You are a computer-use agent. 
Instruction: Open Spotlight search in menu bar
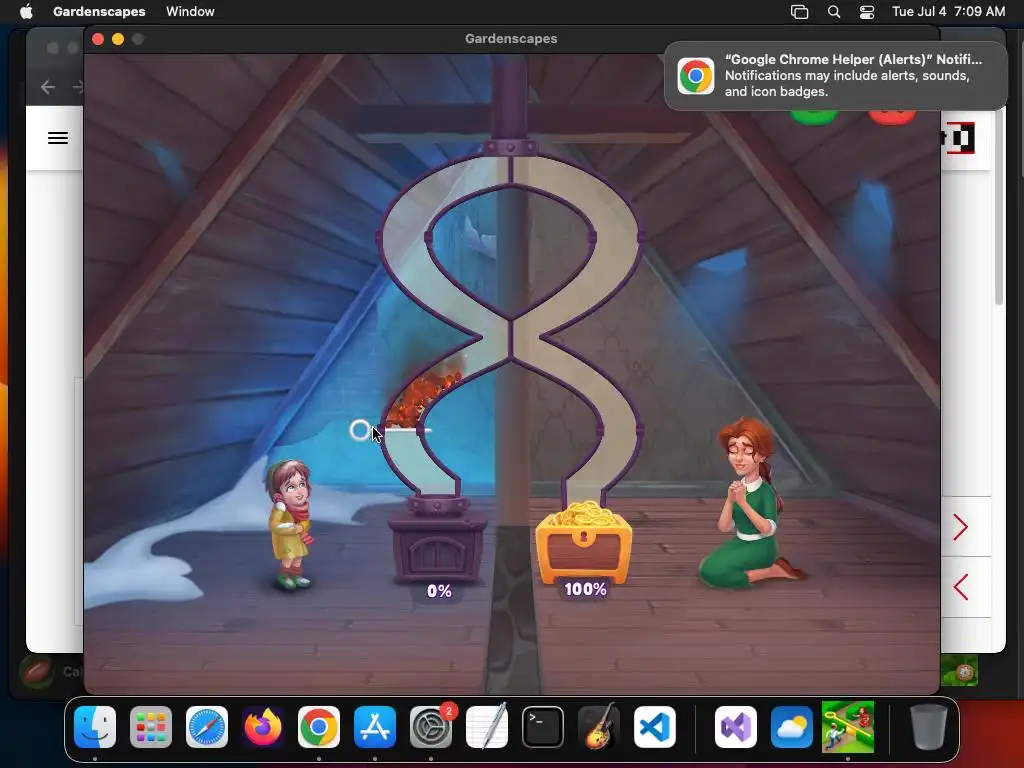pos(834,12)
